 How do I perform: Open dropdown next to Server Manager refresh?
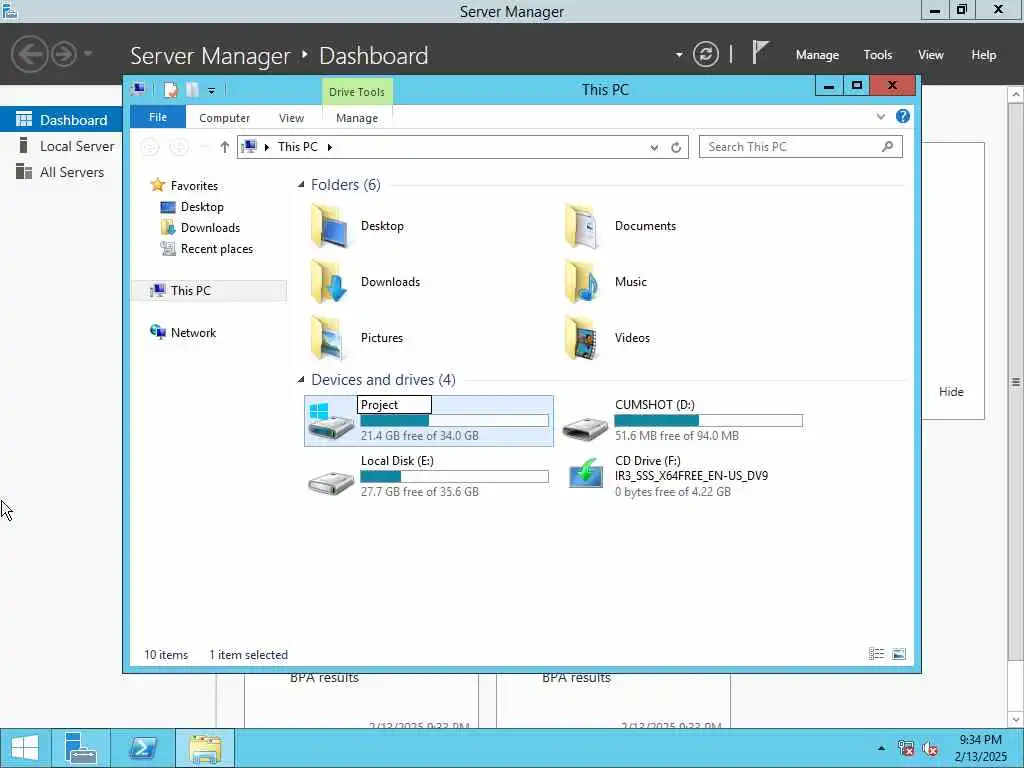pos(679,55)
